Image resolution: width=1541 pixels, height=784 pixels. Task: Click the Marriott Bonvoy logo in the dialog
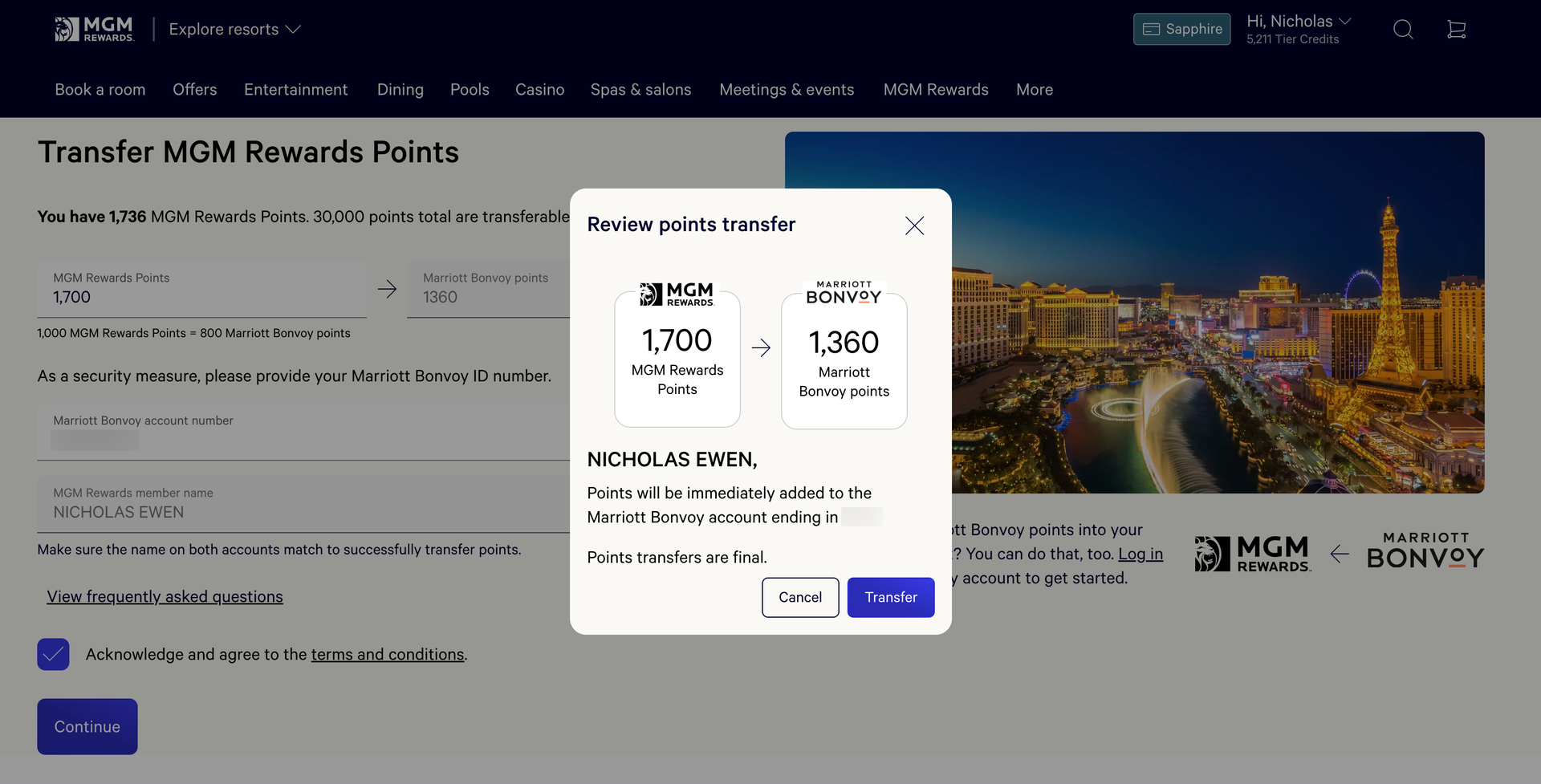pyautogui.click(x=843, y=290)
